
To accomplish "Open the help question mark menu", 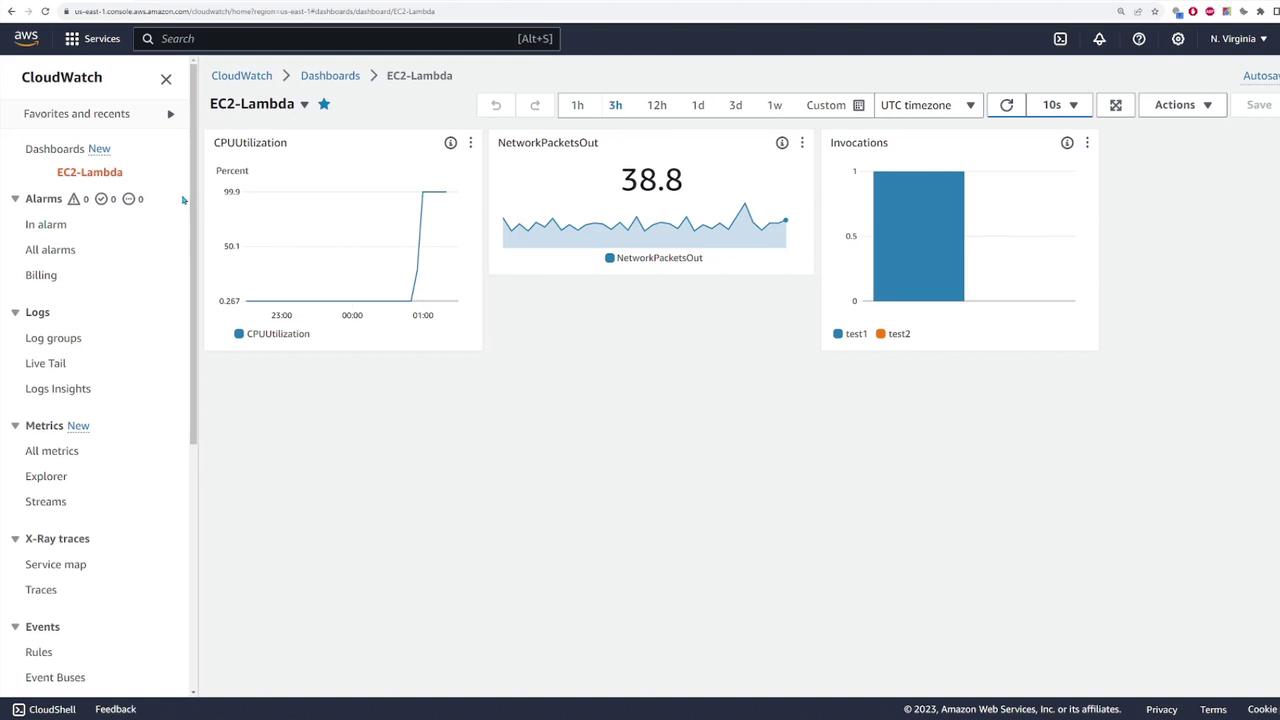I will click(x=1139, y=39).
